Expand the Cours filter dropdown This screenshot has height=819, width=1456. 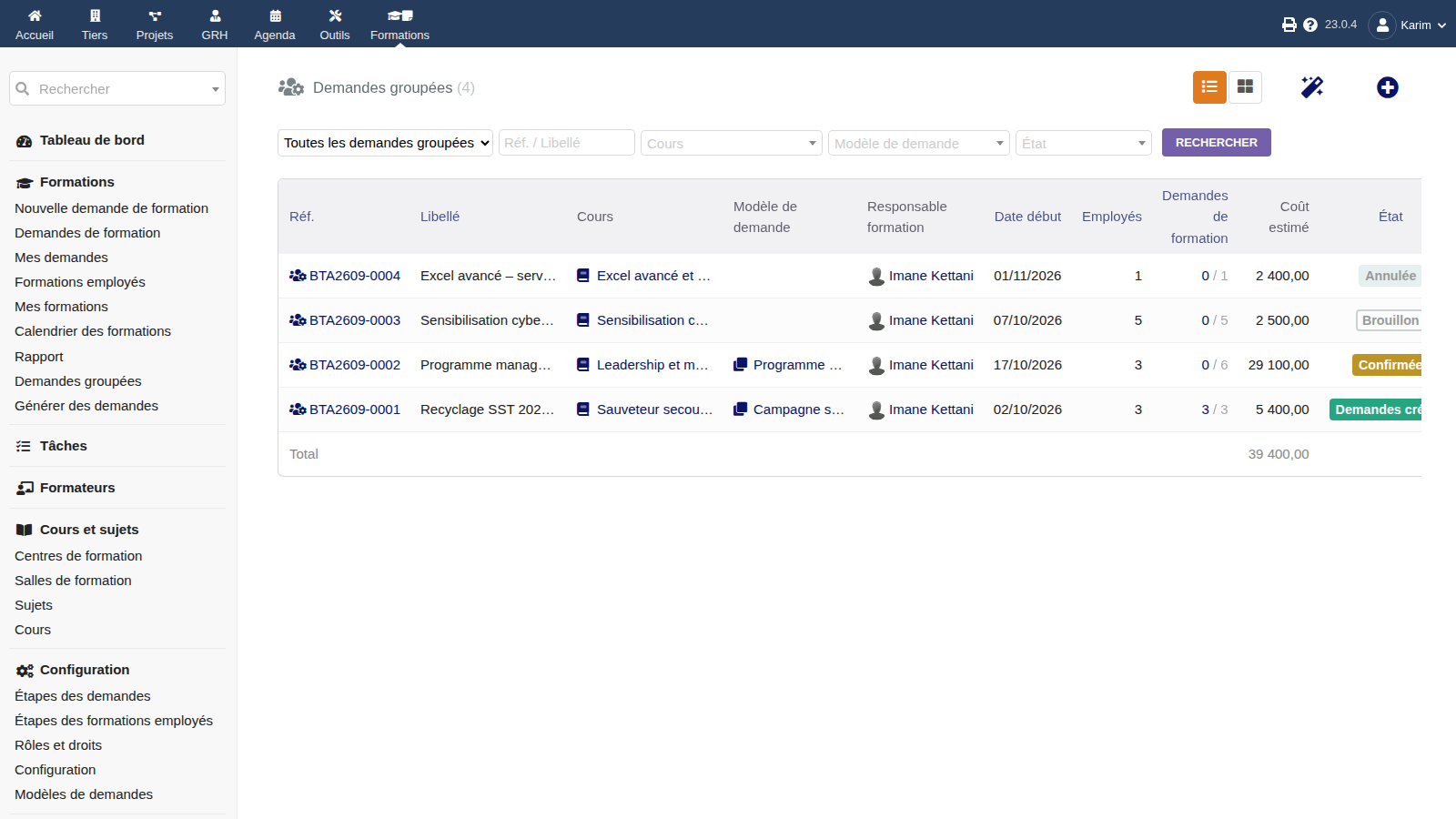732,143
